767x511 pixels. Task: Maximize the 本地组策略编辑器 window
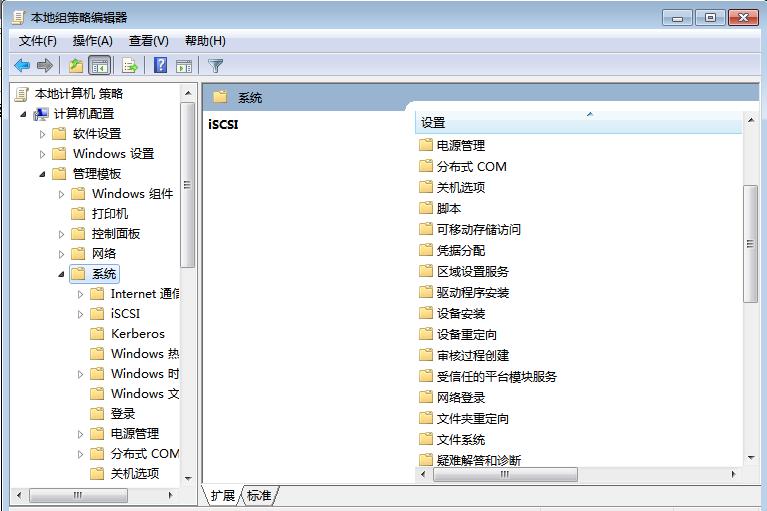pyautogui.click(x=710, y=18)
